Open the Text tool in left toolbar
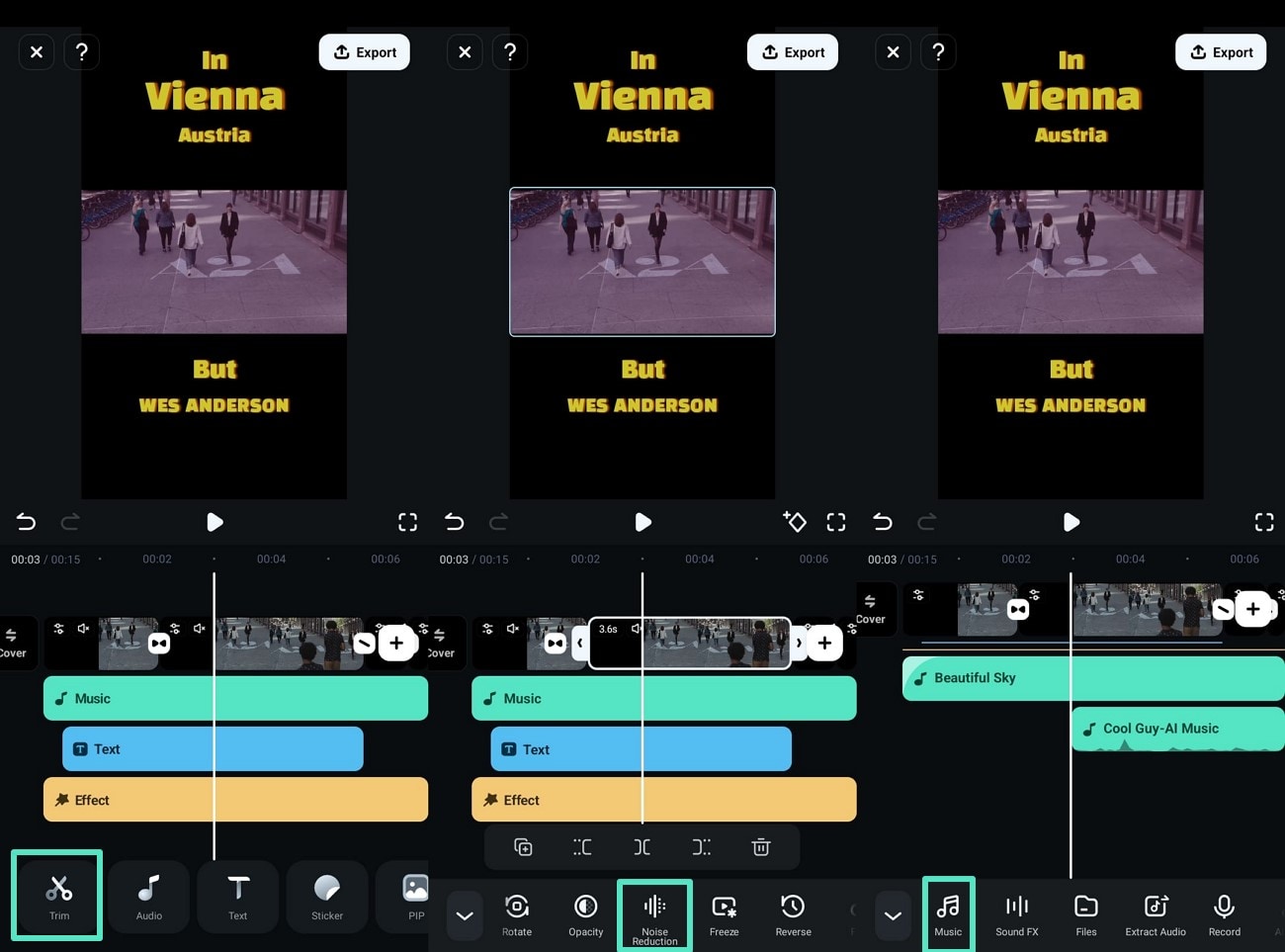The image size is (1285, 952). pos(237,895)
